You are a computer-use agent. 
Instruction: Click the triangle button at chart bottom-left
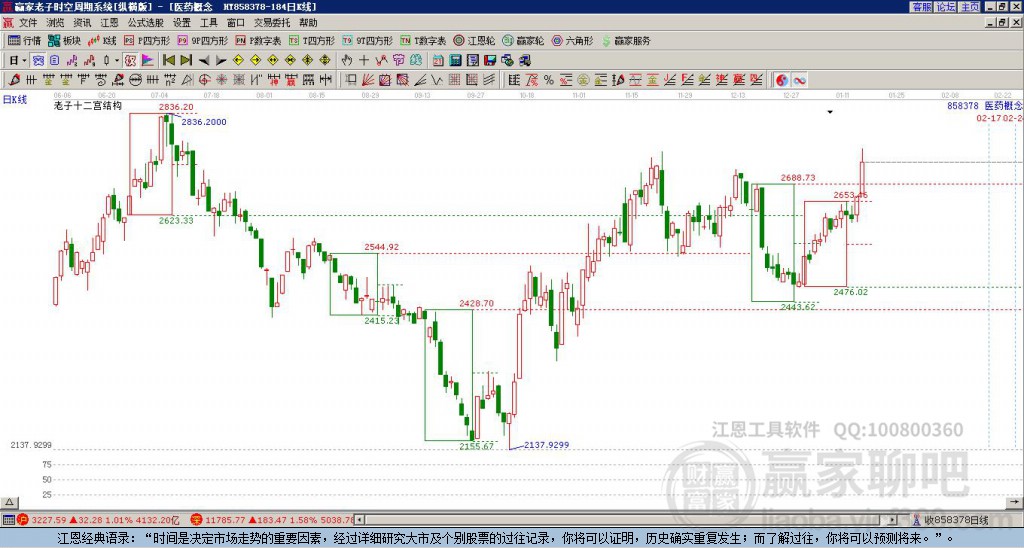9,502
